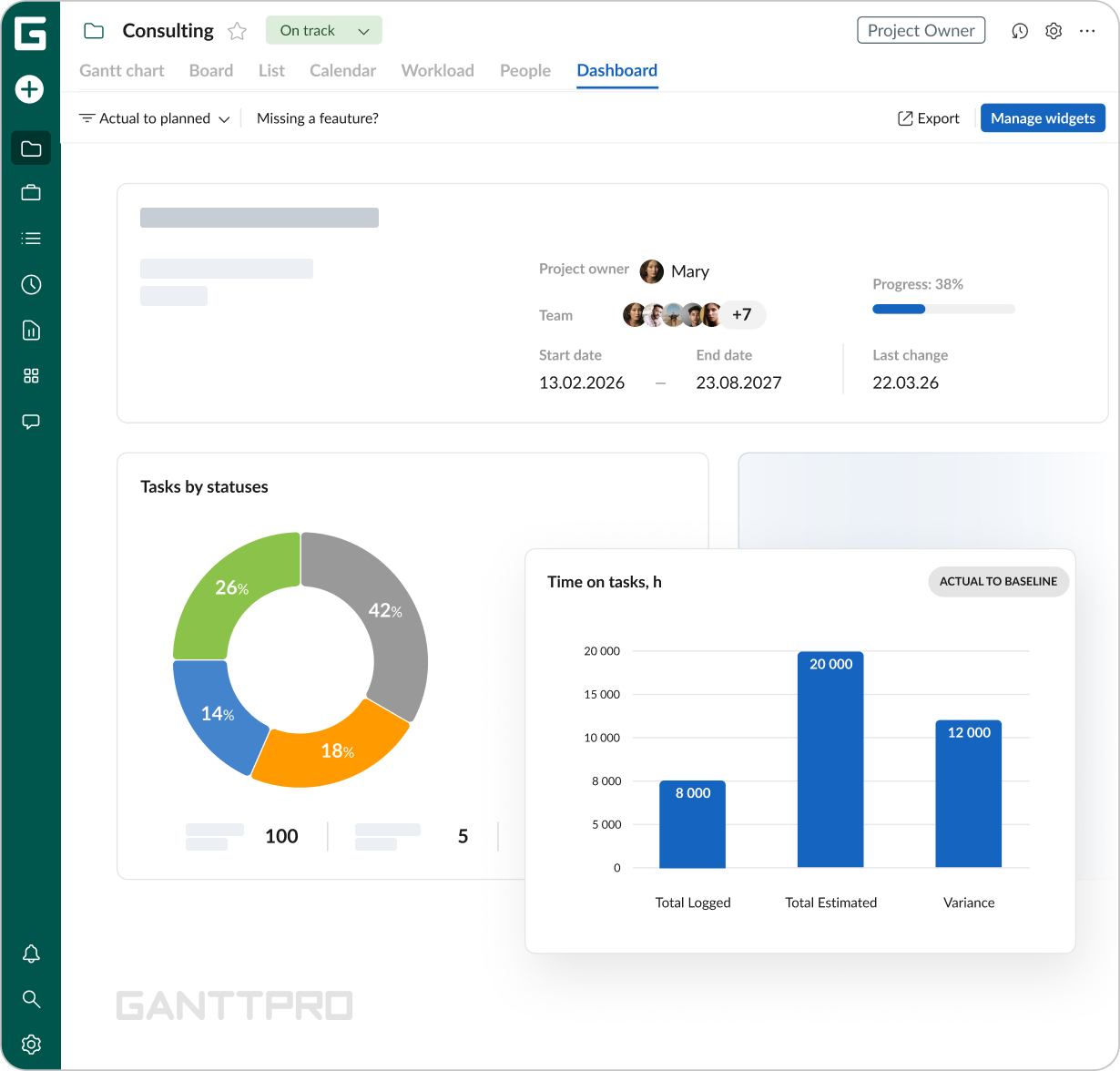Viewport: 1120px width, 1071px height.
Task: Open the time log clock icon
Action: tap(31, 285)
